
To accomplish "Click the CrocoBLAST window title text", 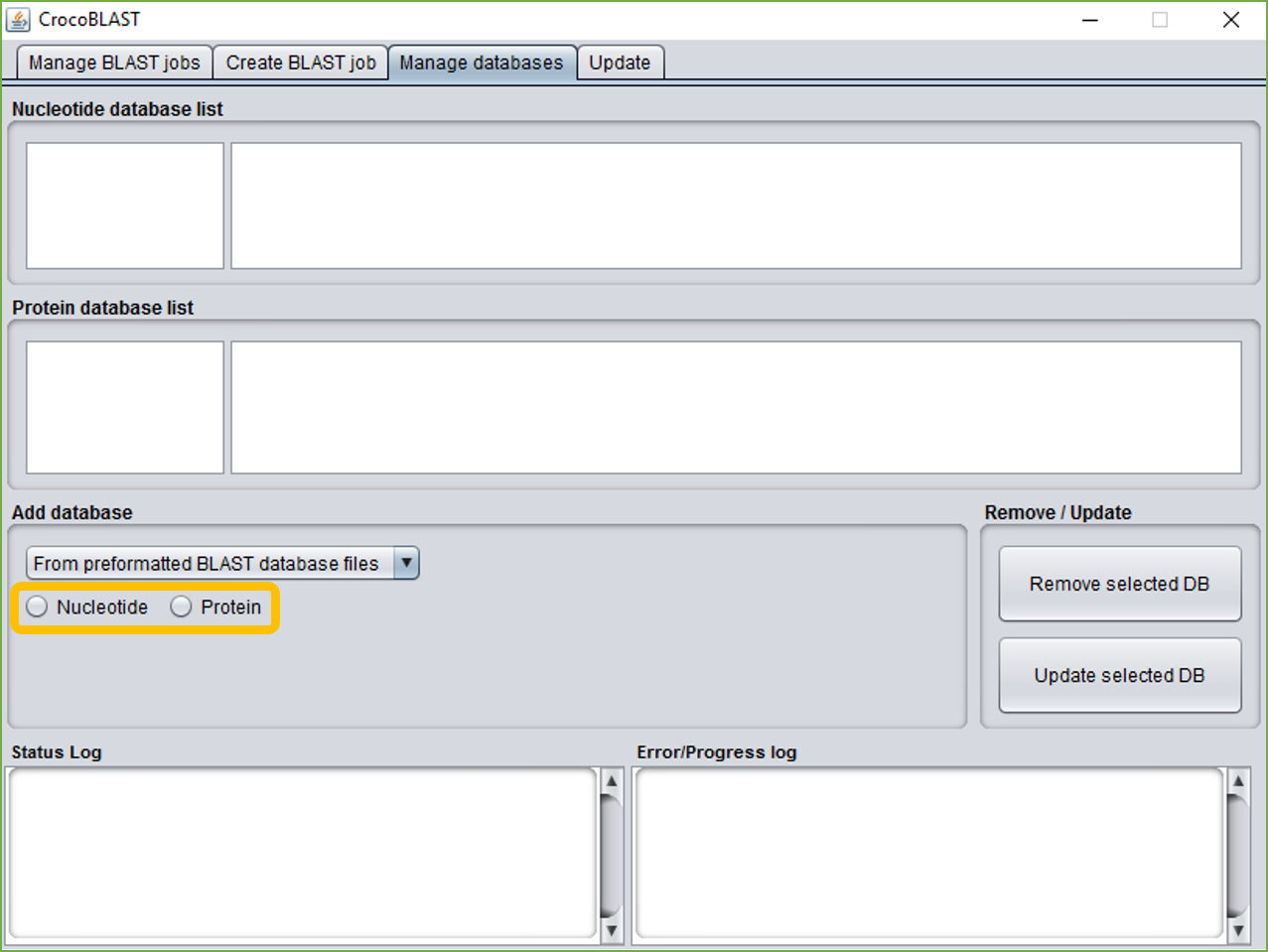I will pyautogui.click(x=89, y=19).
